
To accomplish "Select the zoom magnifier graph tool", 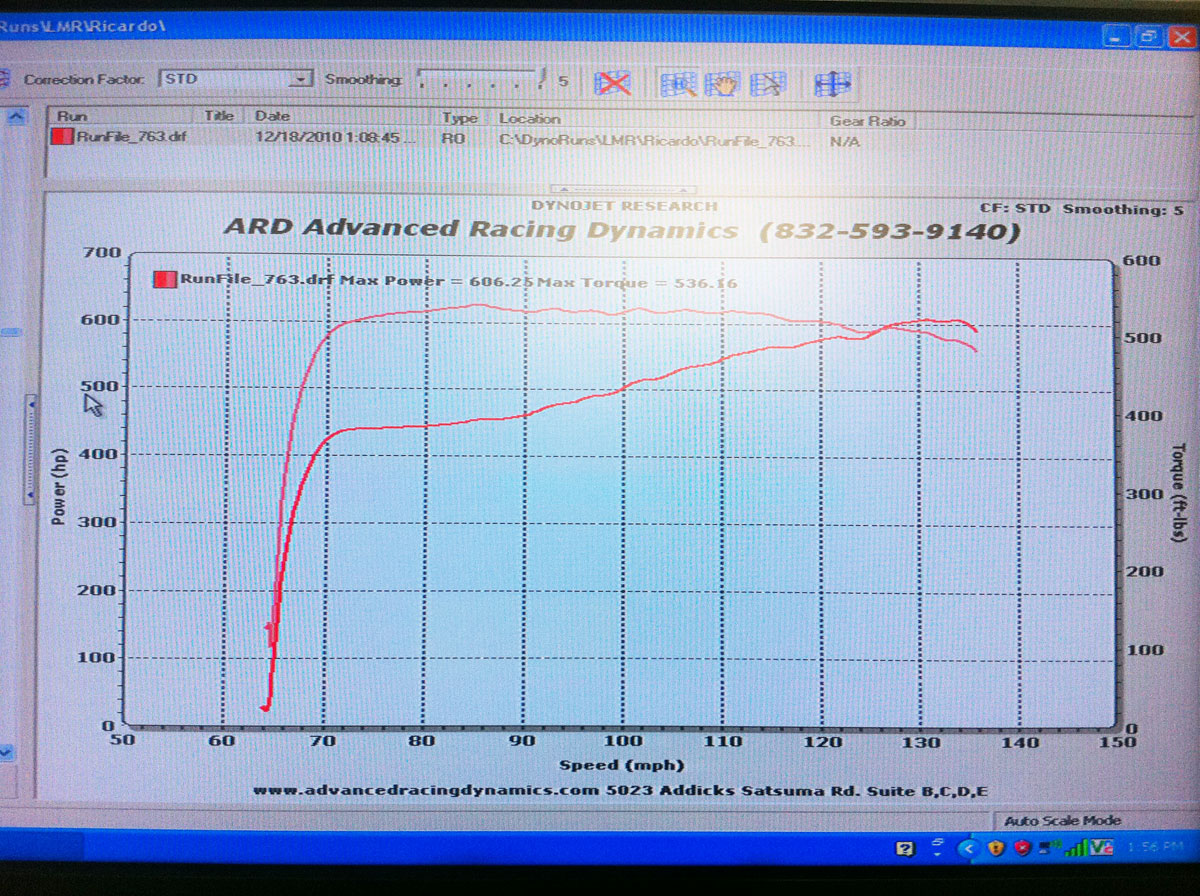I will point(677,83).
